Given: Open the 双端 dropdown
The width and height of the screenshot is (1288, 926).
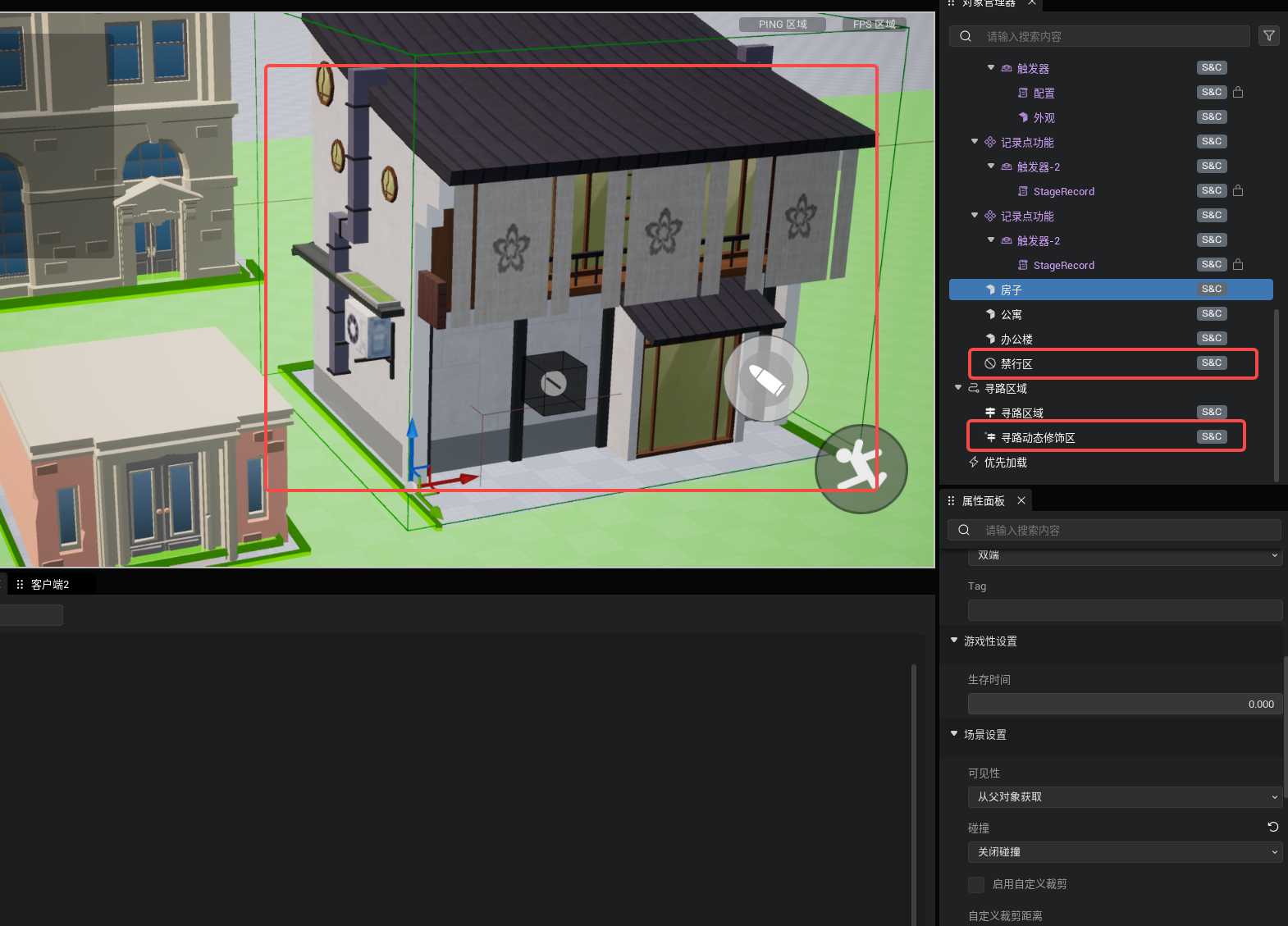Looking at the screenshot, I should click(1125, 556).
